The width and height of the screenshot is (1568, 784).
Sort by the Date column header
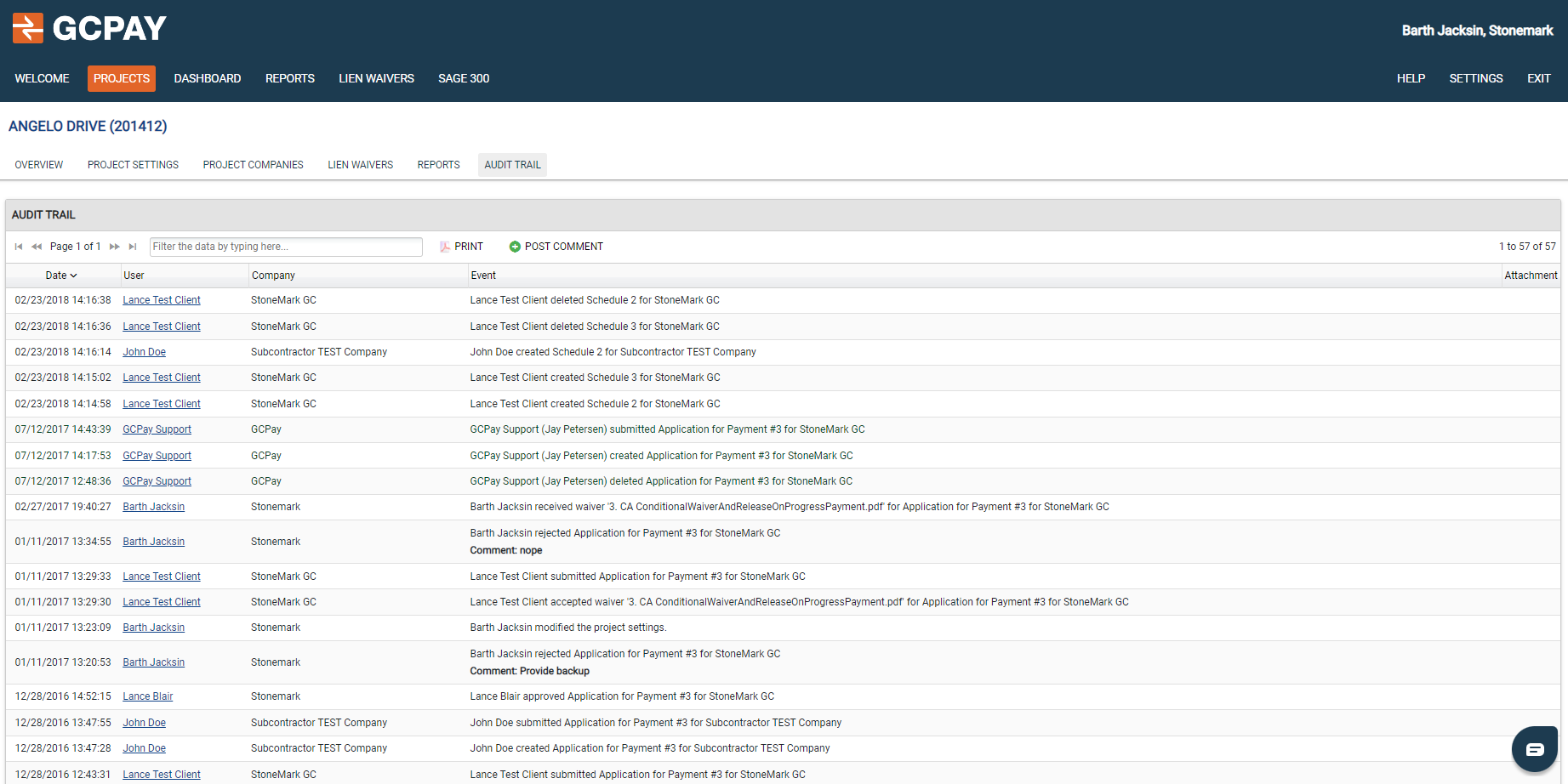(x=60, y=276)
